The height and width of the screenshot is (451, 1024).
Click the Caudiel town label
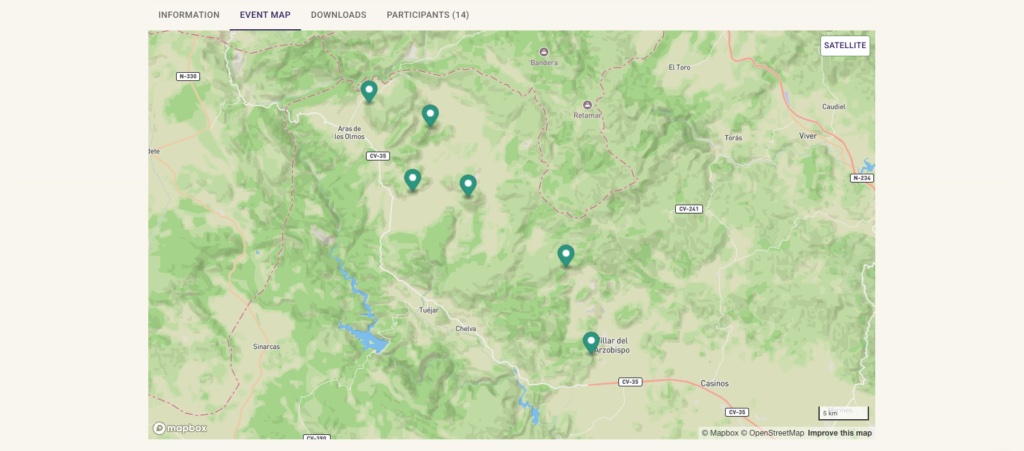[834, 106]
